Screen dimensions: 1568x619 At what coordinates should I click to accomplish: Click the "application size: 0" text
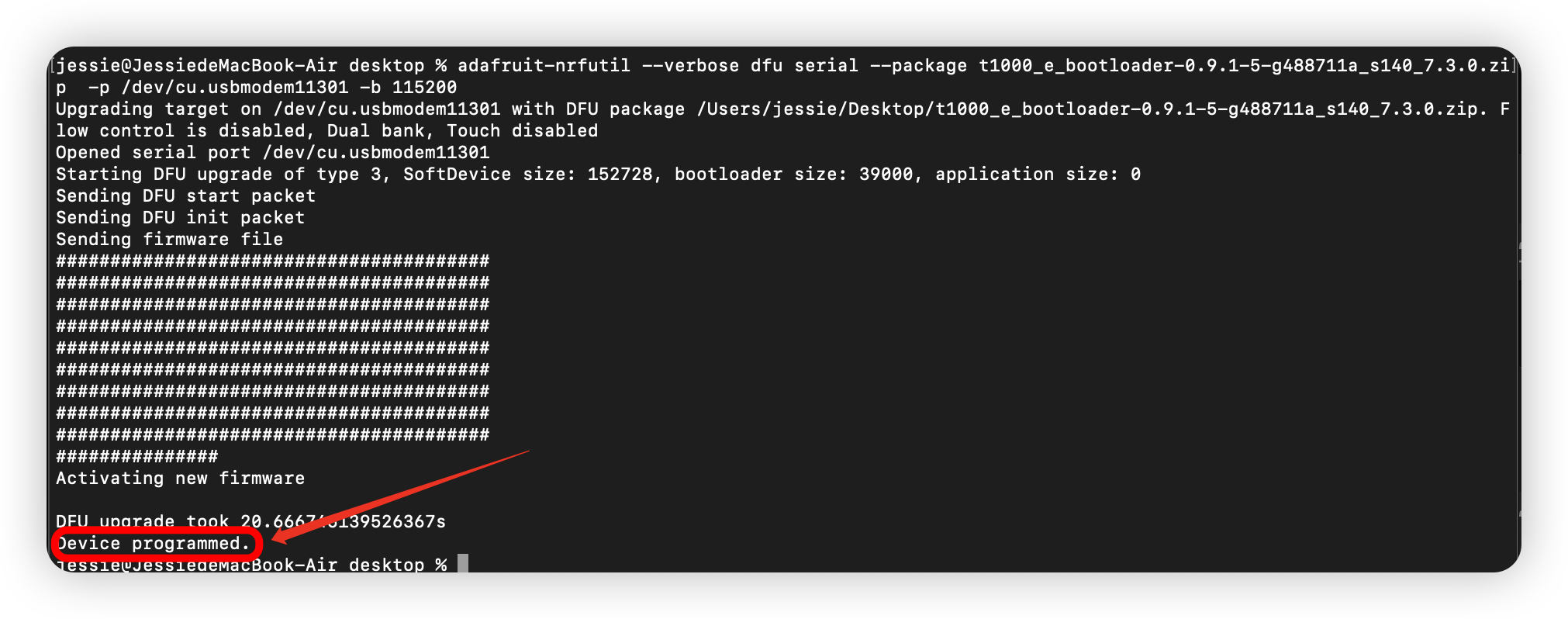1038,174
